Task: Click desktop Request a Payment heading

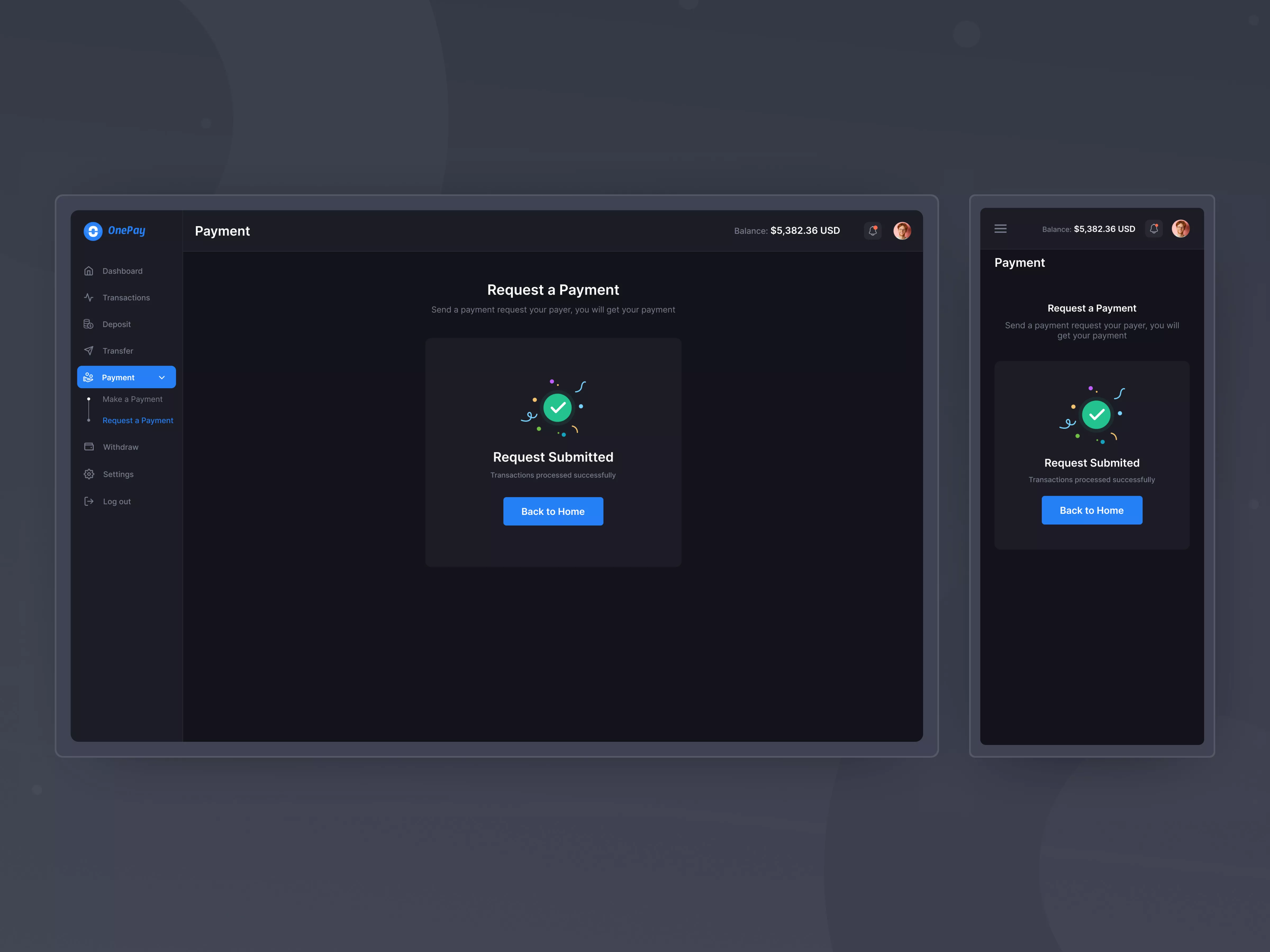Action: point(553,290)
